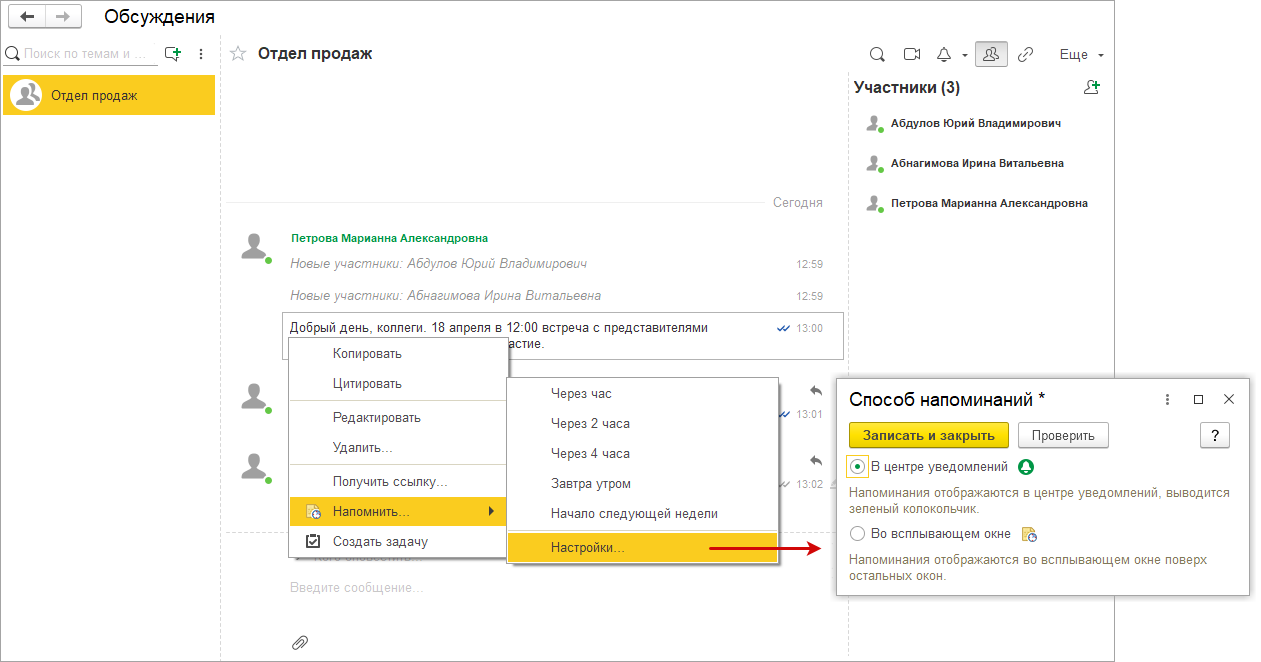Attach a file with the paperclip icon
The image size is (1261, 662).
click(299, 642)
